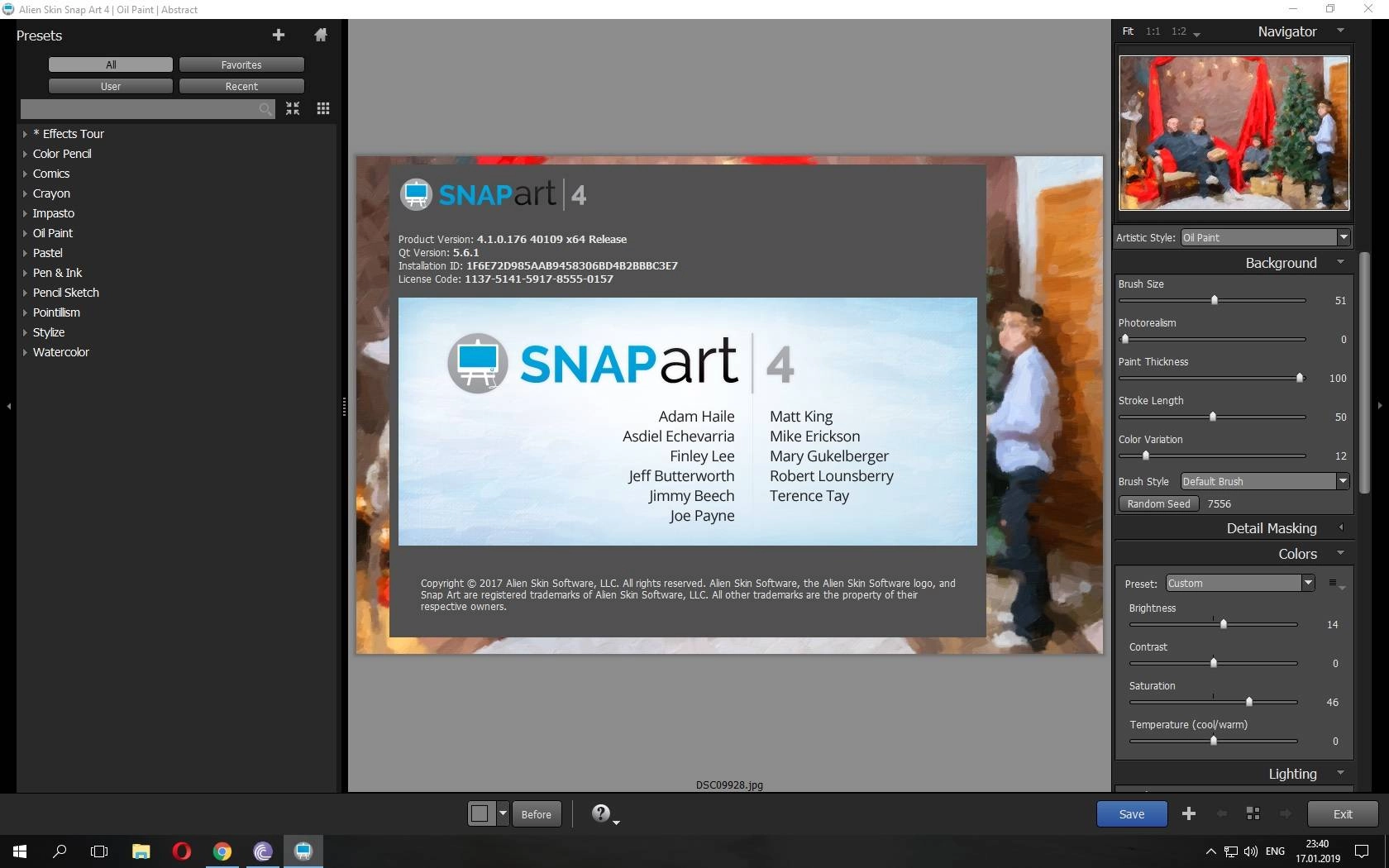This screenshot has height=868, width=1389.
Task: Click the volume tray icon
Action: click(x=1250, y=851)
